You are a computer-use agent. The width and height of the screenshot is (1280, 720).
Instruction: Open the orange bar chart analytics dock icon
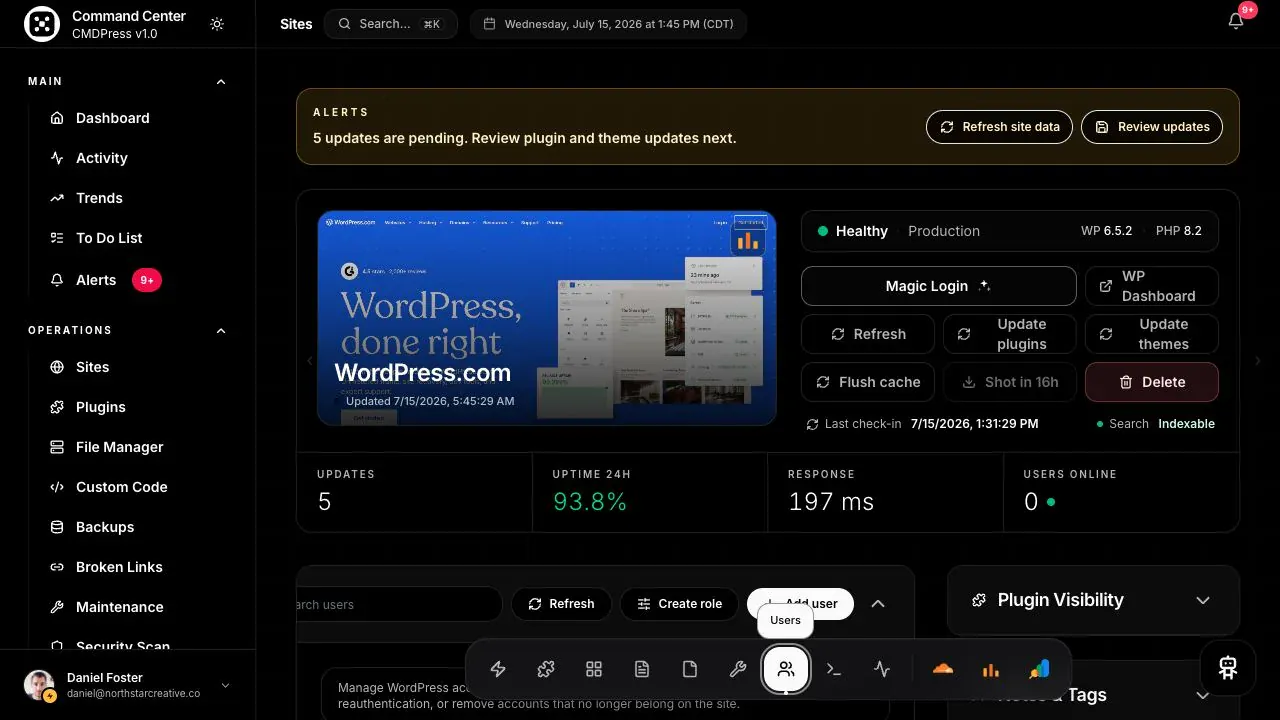pyautogui.click(x=990, y=669)
